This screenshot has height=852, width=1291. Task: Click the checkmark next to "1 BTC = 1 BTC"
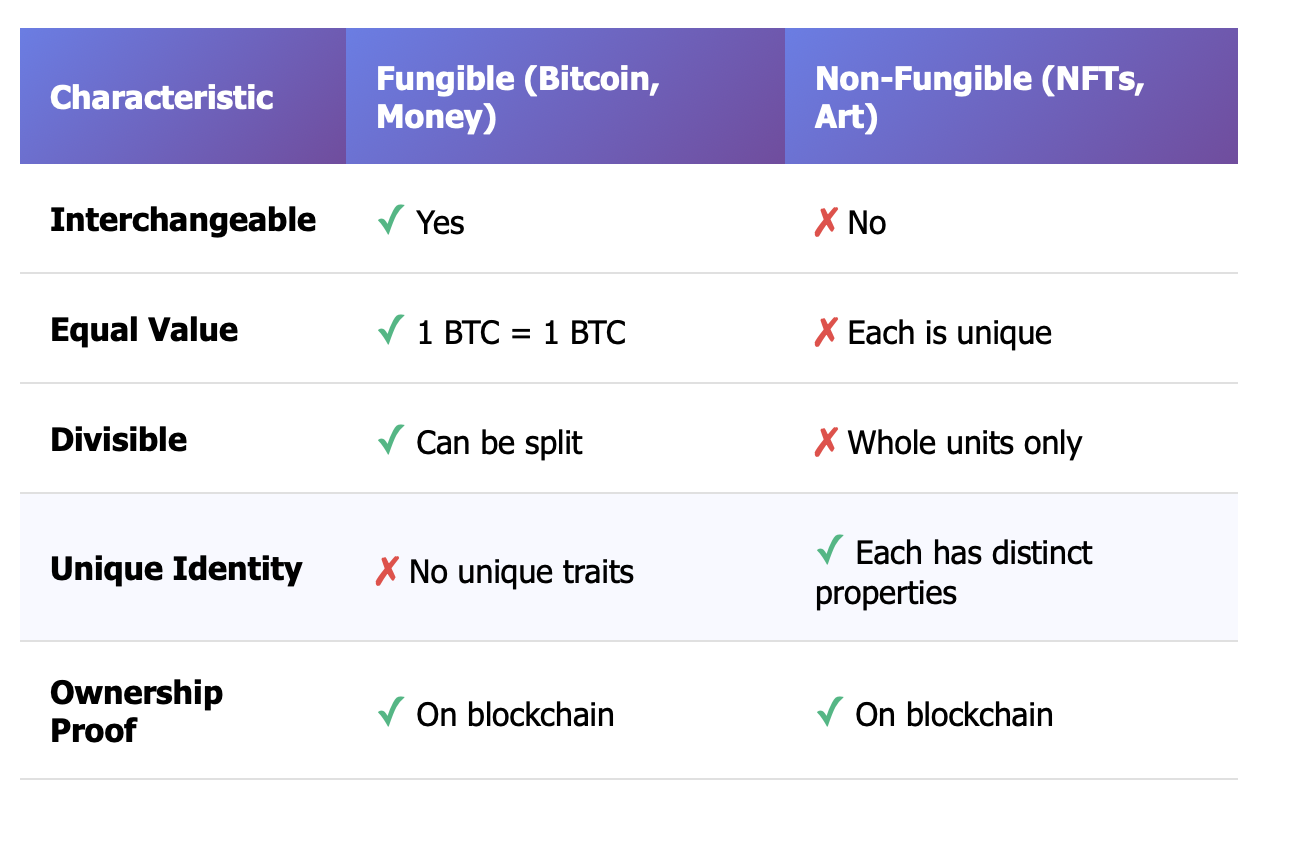(391, 330)
